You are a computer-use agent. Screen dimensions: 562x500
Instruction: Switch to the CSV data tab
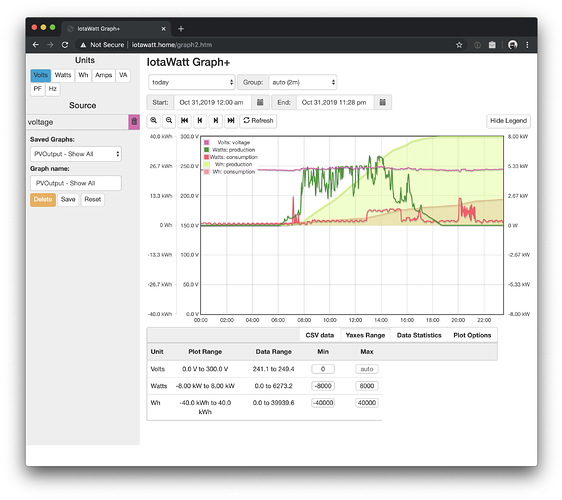320,335
